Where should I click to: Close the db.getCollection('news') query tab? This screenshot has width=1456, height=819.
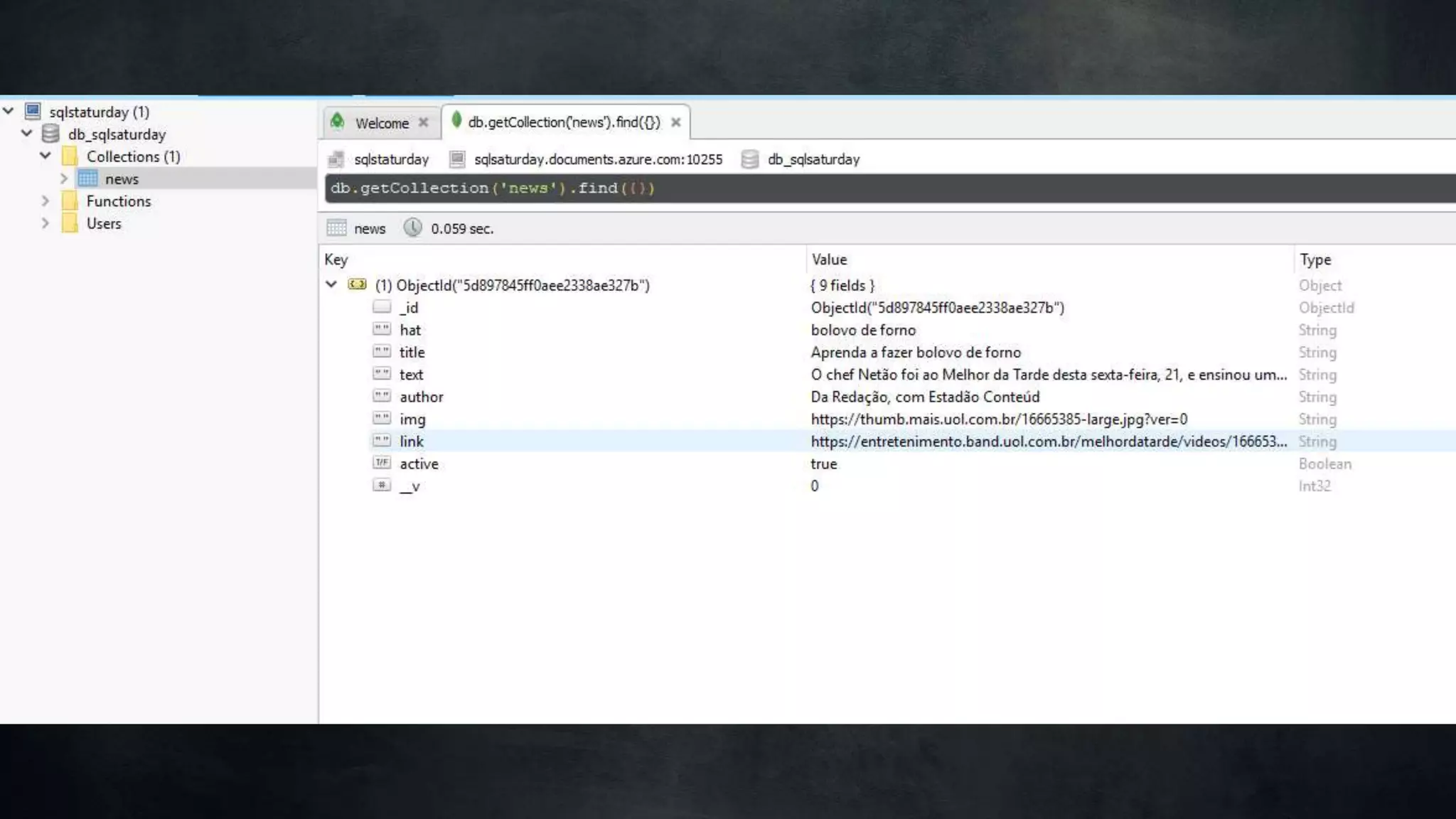[x=676, y=122]
